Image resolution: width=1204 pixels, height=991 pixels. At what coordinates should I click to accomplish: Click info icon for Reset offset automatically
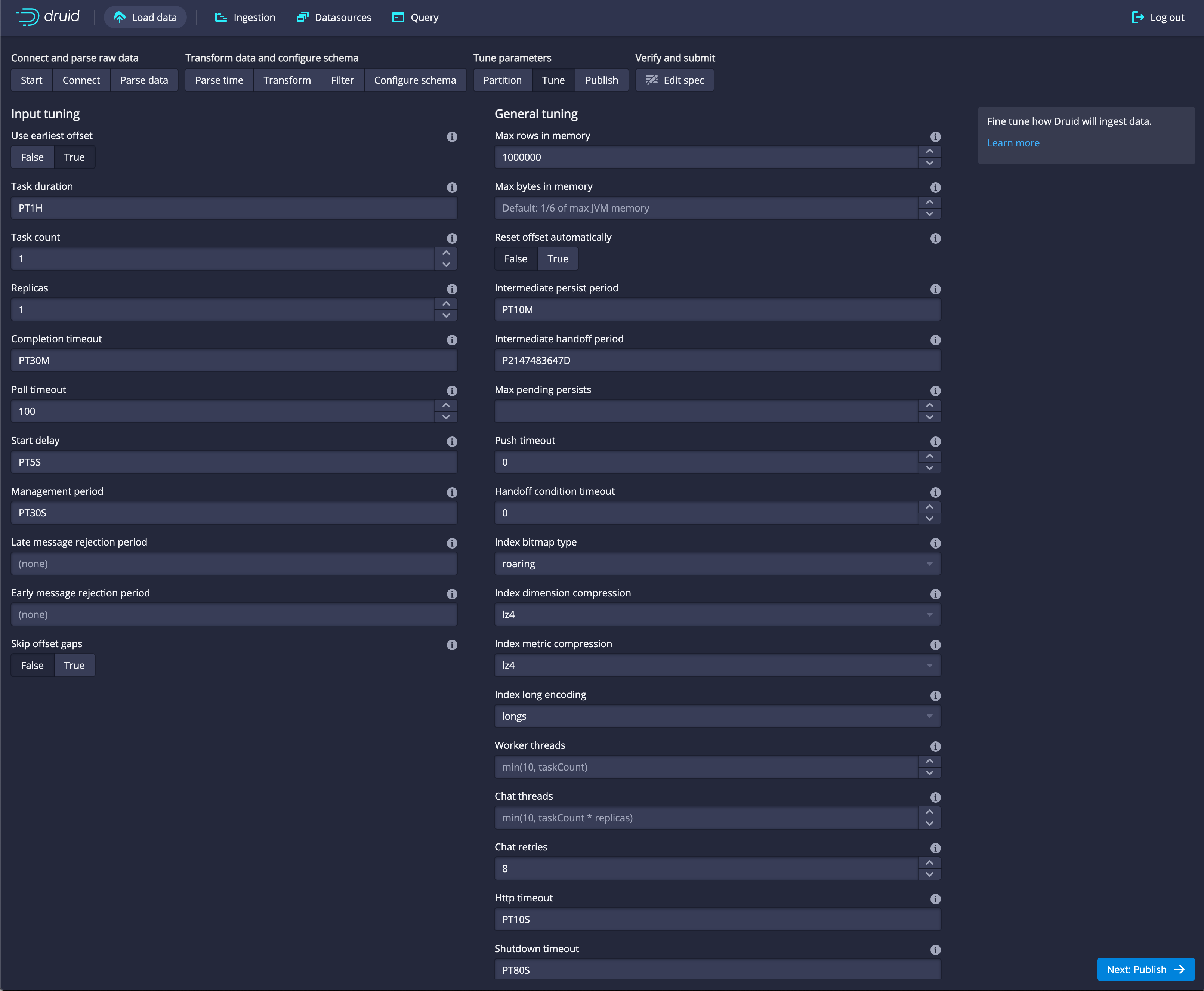point(935,238)
